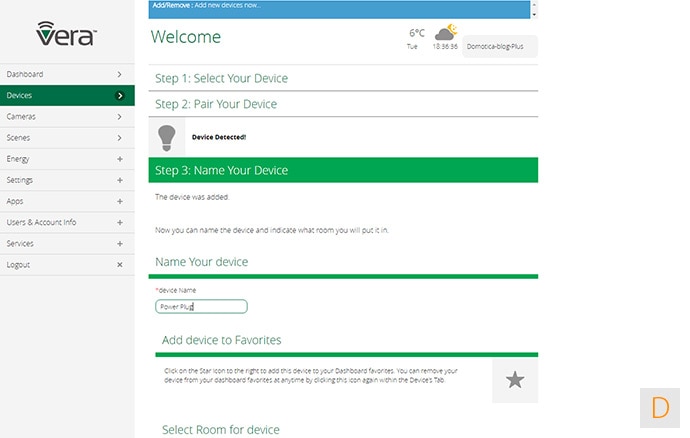690x438 pixels.
Task: Expand Step 1: Select Your Device
Action: click(x=343, y=78)
